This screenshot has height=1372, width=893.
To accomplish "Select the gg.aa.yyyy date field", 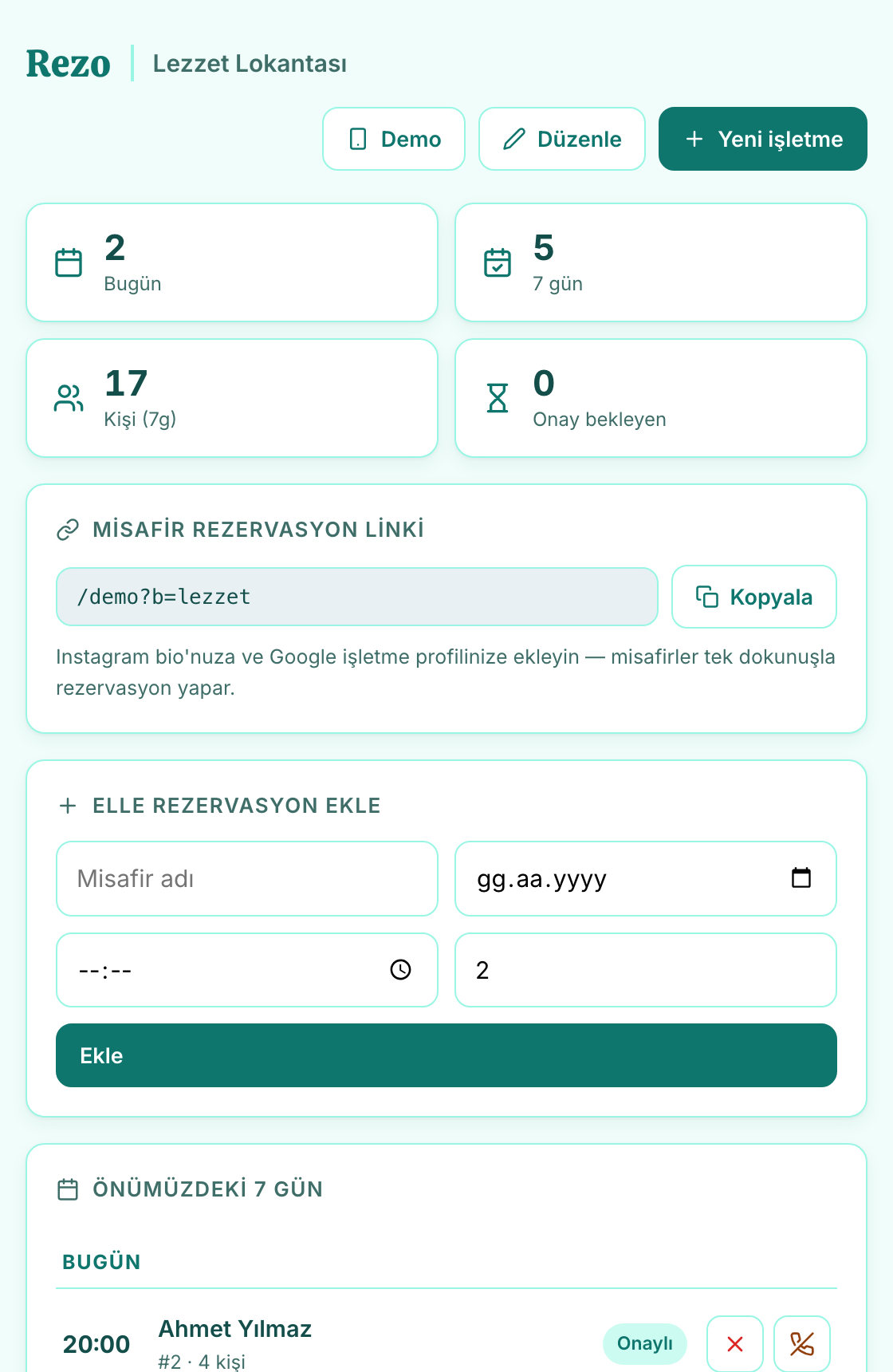I will point(646,878).
